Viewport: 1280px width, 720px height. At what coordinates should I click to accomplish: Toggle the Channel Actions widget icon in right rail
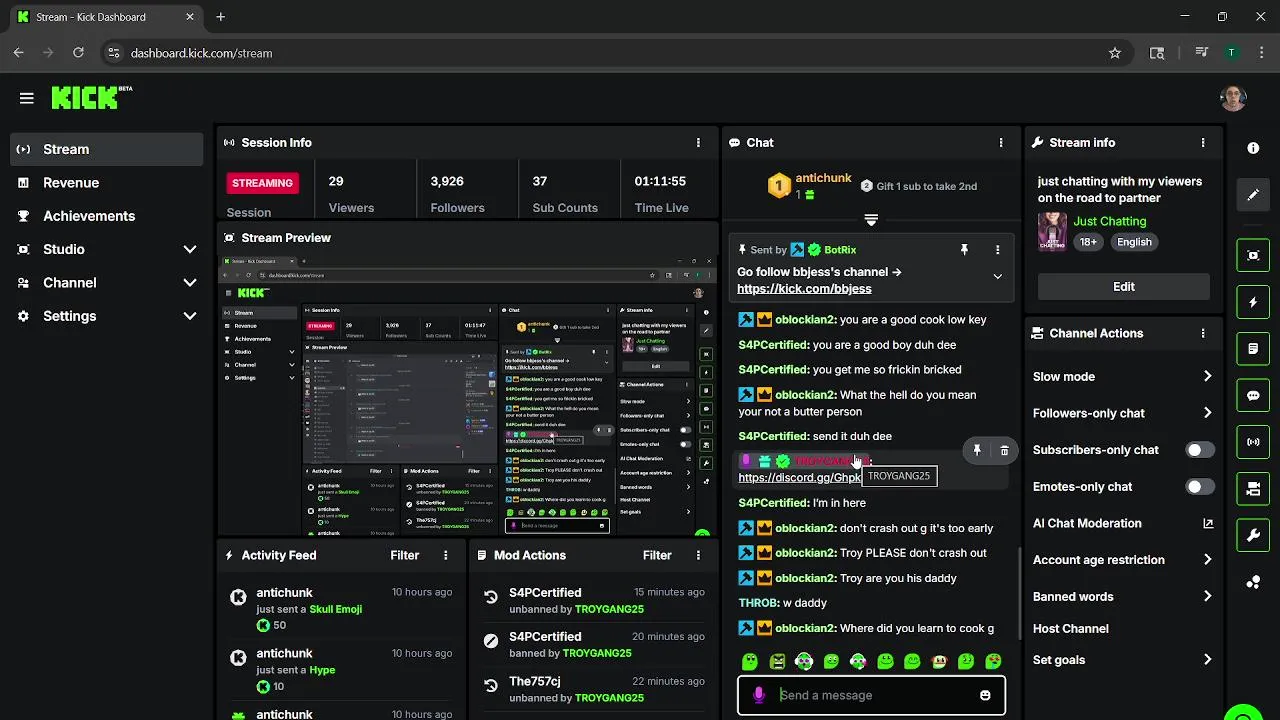[x=1253, y=489]
